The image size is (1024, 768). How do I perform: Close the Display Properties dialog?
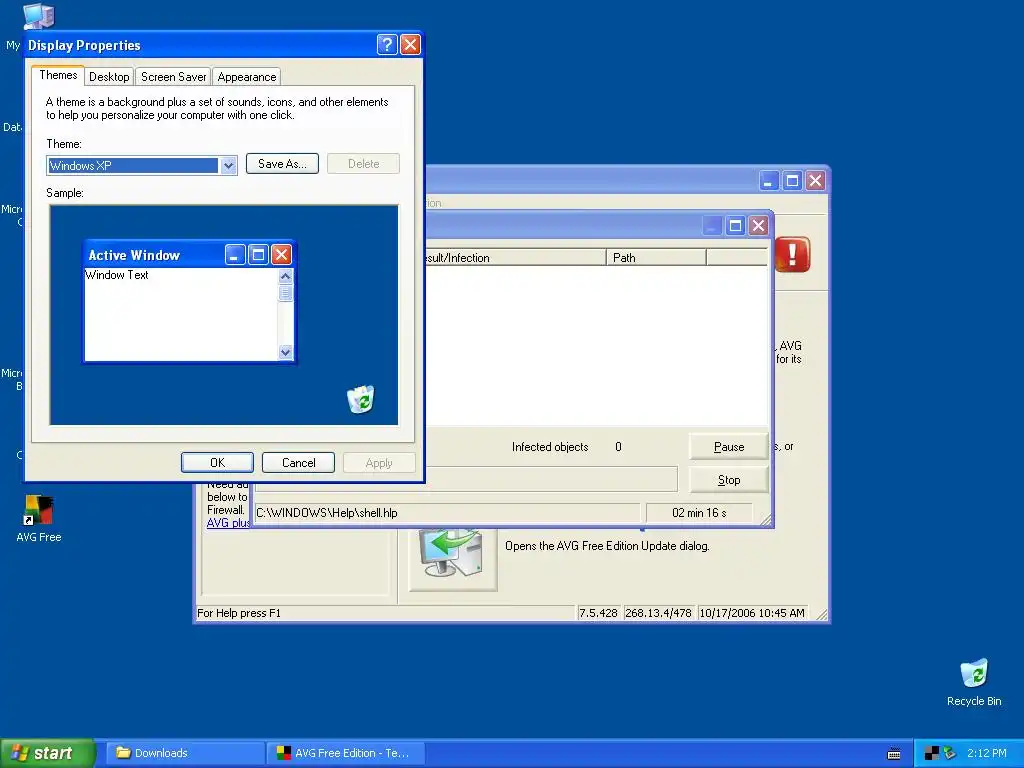(x=410, y=44)
